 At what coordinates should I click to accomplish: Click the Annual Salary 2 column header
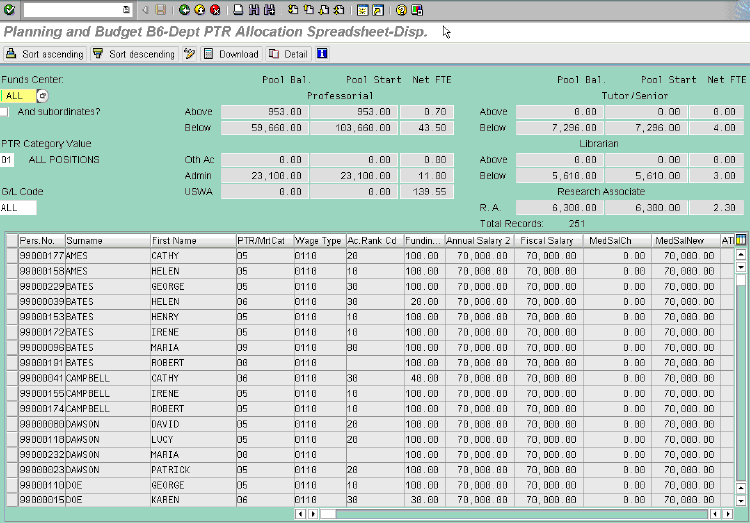(480, 240)
